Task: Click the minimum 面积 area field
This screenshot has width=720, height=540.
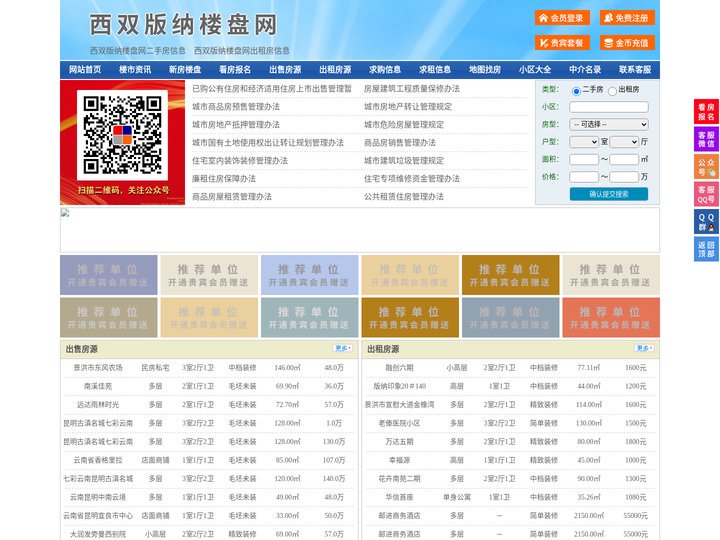Action: [x=584, y=159]
